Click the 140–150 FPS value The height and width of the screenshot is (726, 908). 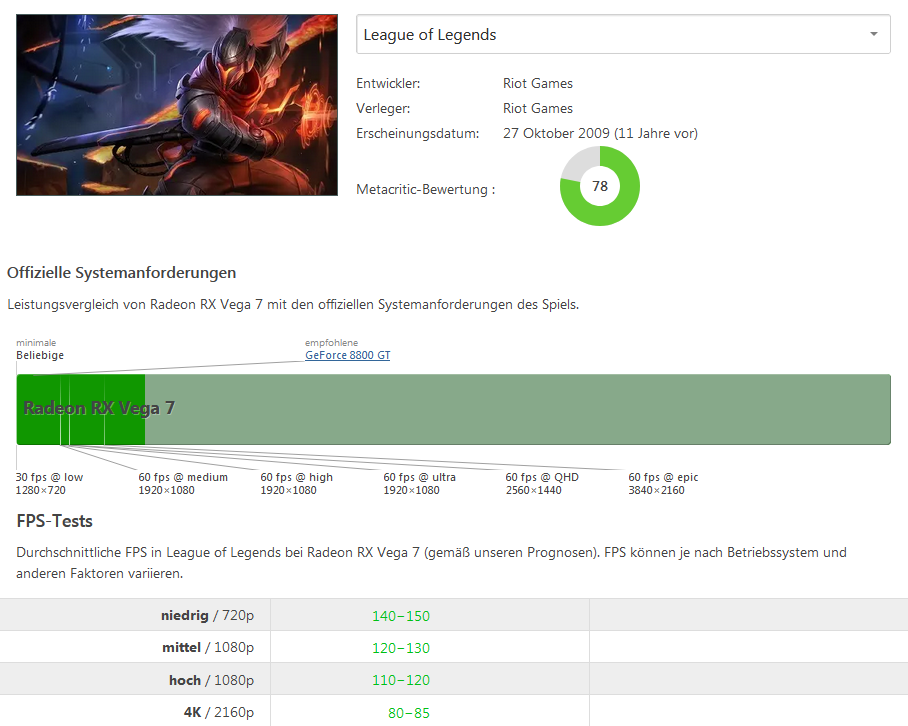click(x=401, y=616)
